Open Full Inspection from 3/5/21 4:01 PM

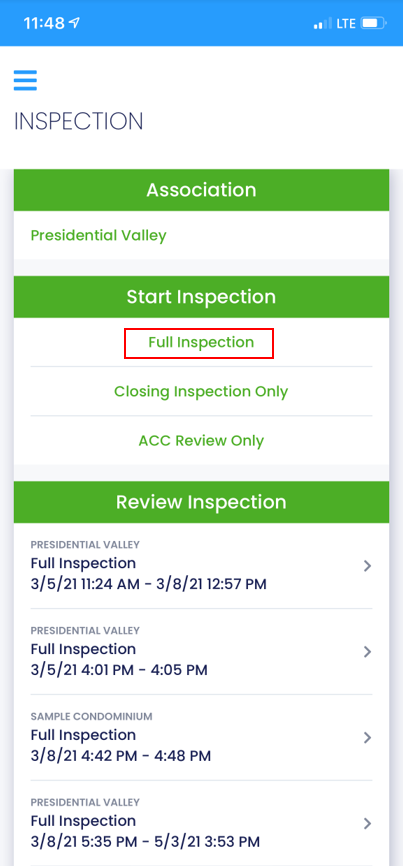[202, 652]
